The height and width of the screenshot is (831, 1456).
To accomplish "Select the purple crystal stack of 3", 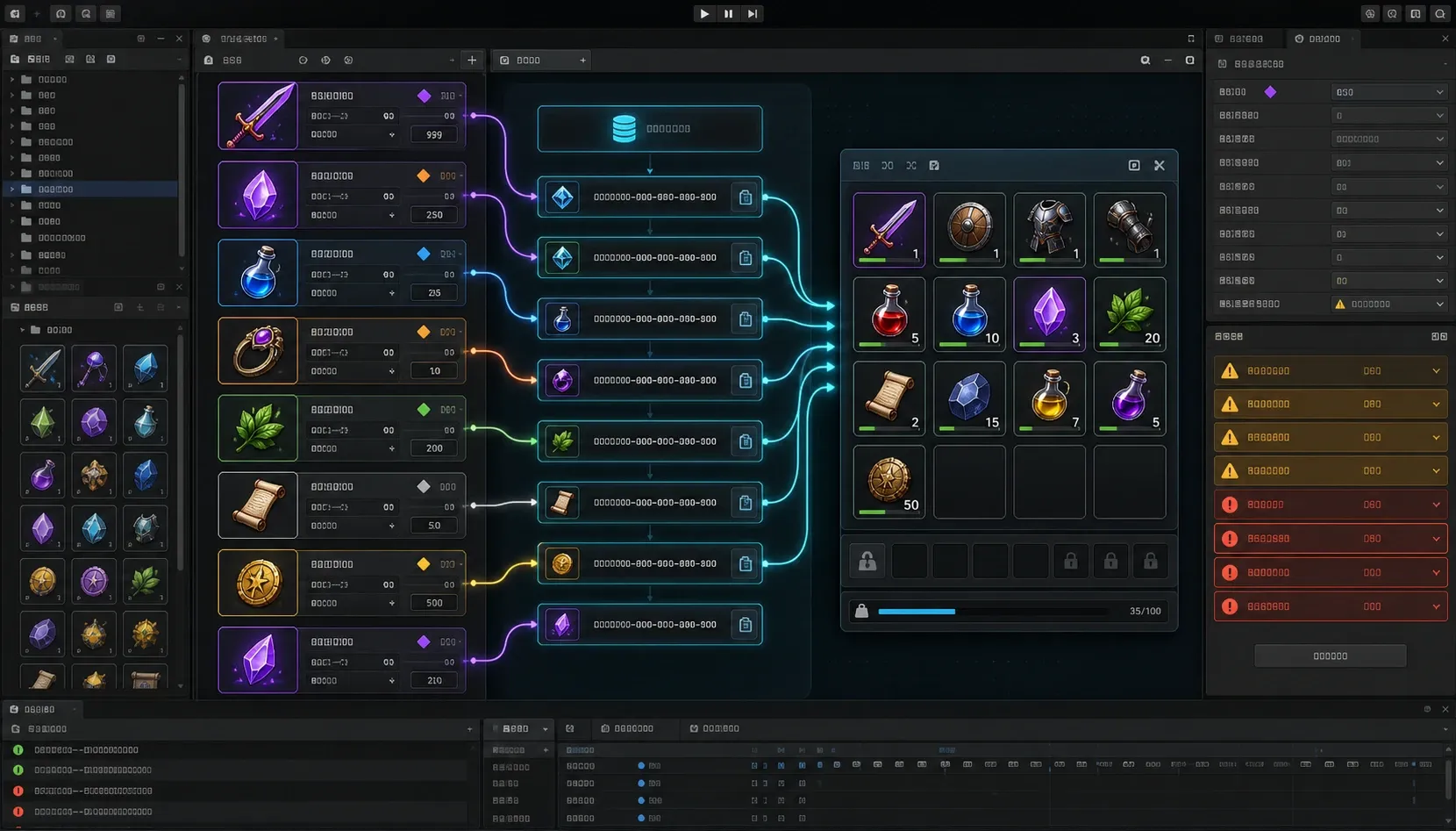I will pos(1049,314).
